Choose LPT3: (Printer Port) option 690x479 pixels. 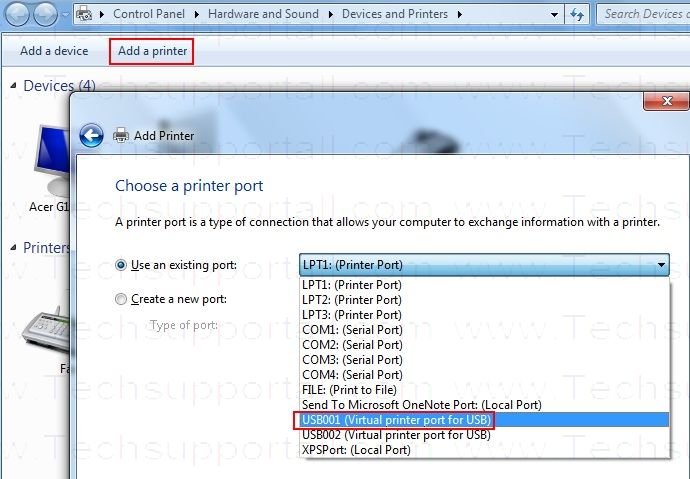(x=484, y=315)
